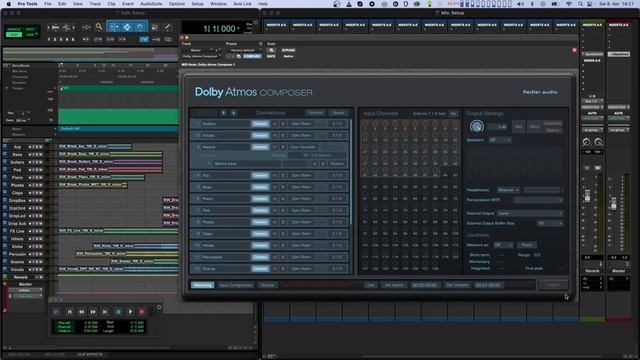
Task: Select the Percussion track name
Action: 17,254
